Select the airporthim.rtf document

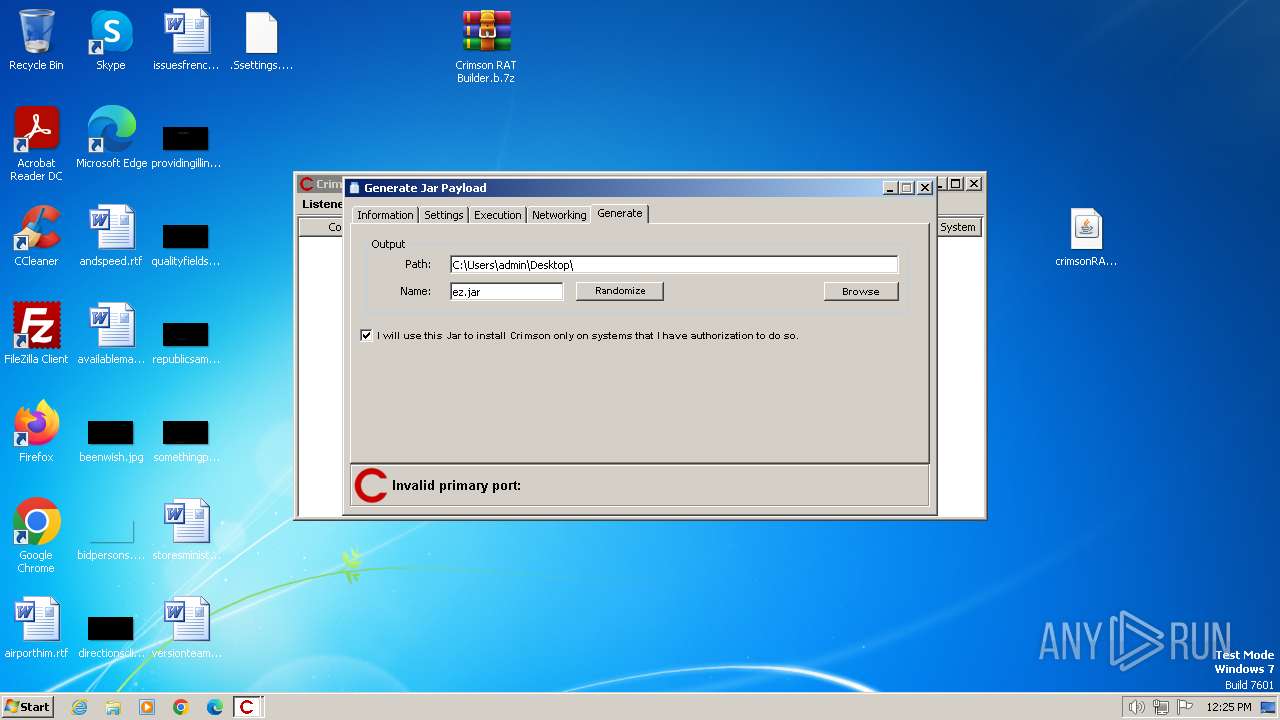(x=36, y=629)
